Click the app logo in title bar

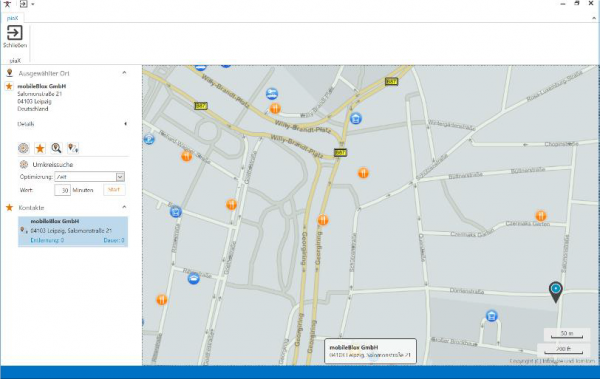(7, 4)
